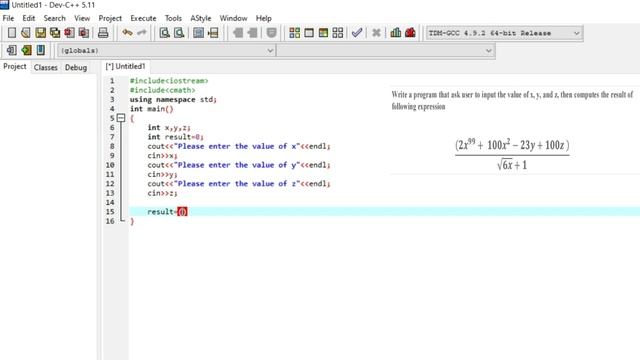Viewport: 640px width, 360px height.
Task: Click the #include<cmath> line
Action: [x=162, y=90]
